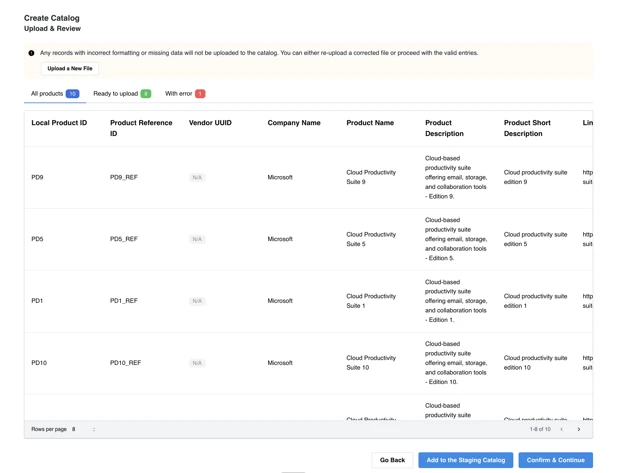Click the N/A vendor badge for PD9

[197, 177]
